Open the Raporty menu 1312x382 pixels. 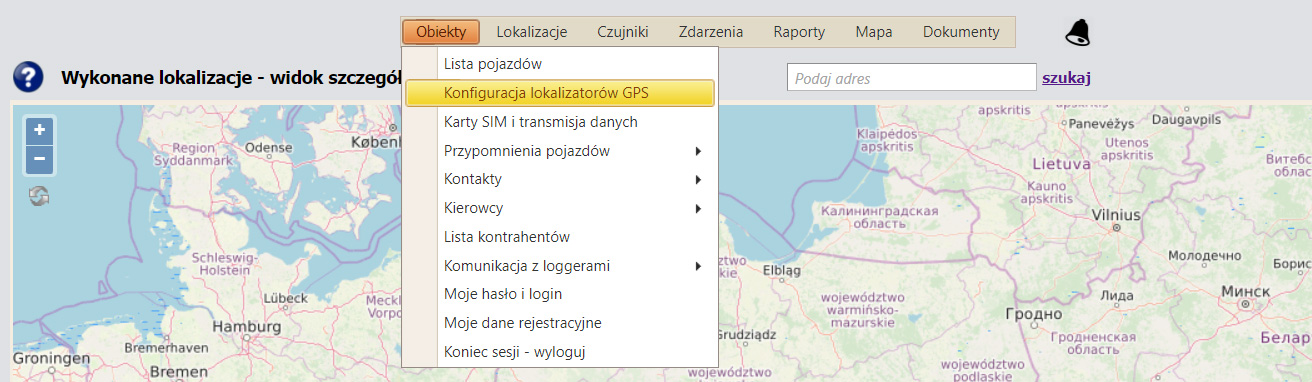coord(799,32)
